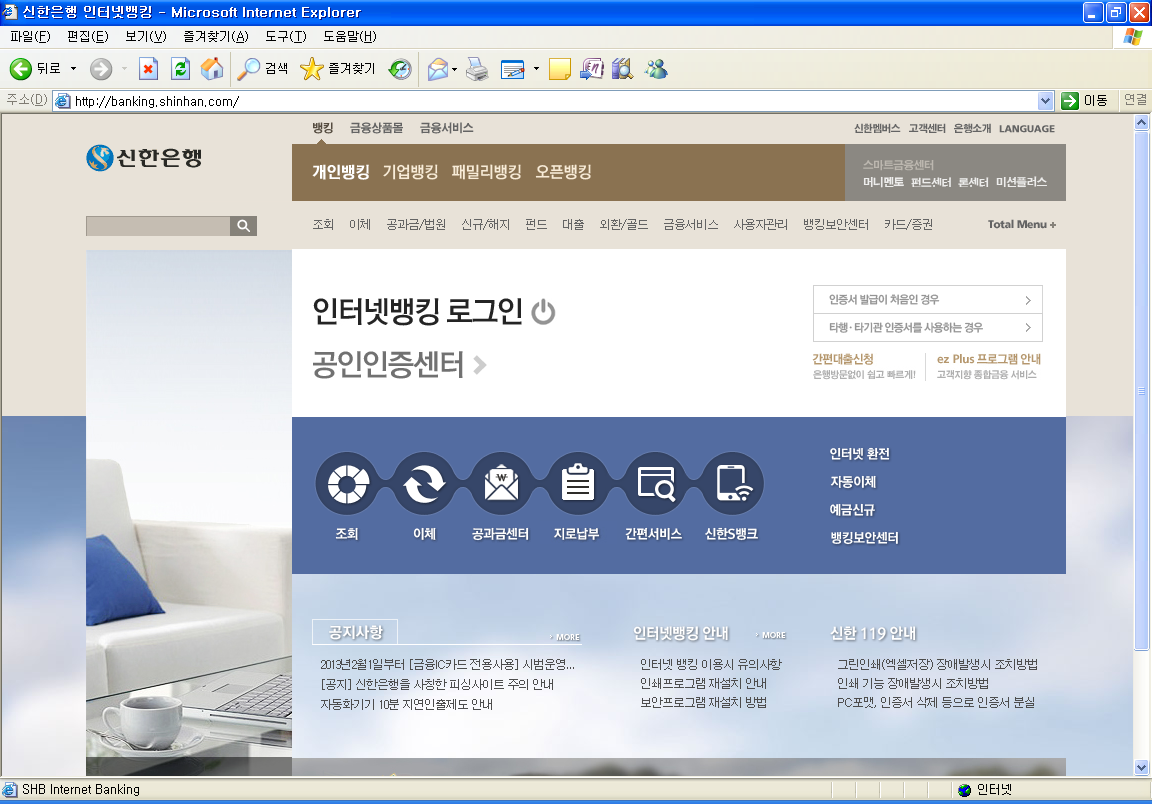Click MORE next to 공지사항
This screenshot has width=1152, height=804.
click(564, 637)
